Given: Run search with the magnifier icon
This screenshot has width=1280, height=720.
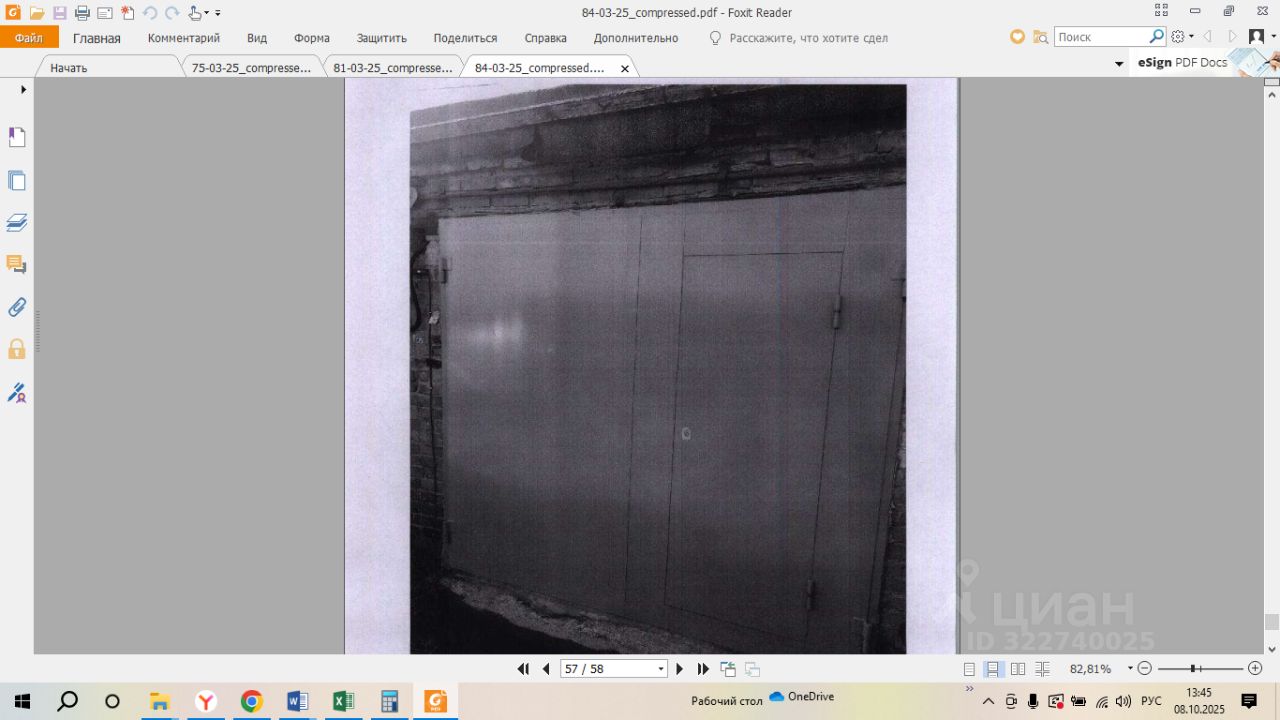Looking at the screenshot, I should pos(1157,37).
